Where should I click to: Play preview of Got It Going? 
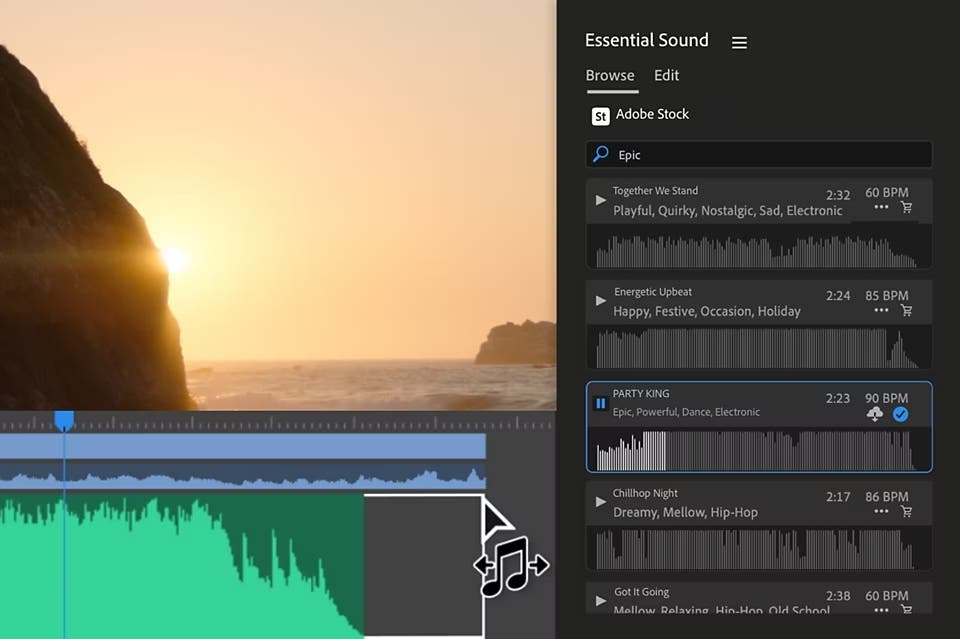point(600,600)
